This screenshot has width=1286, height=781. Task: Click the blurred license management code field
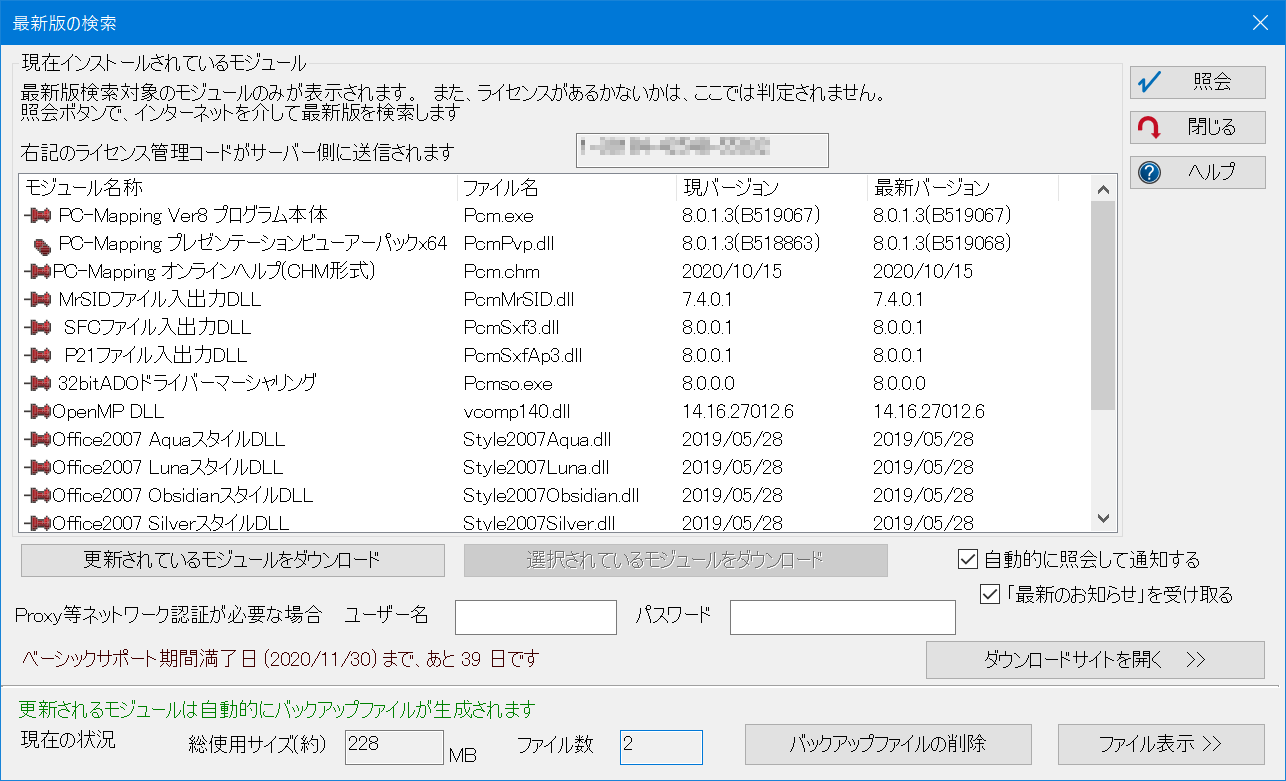click(x=703, y=150)
